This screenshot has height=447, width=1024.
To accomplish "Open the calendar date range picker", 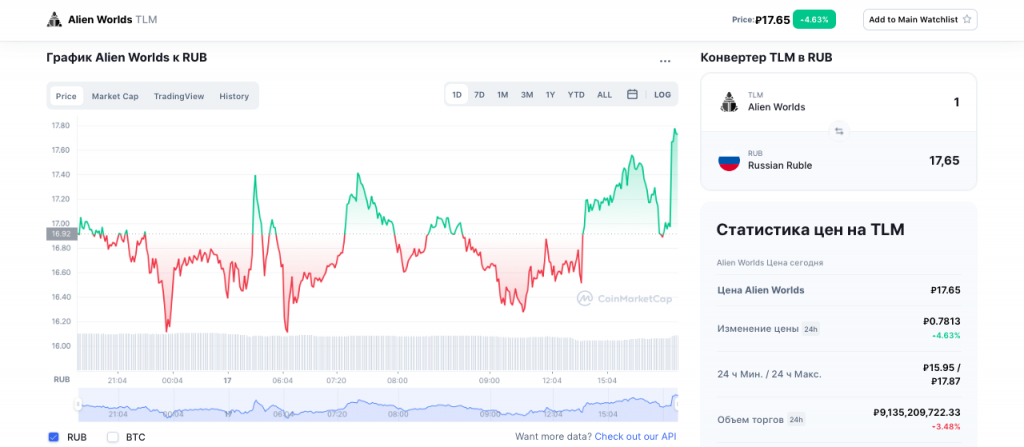I will tap(632, 95).
